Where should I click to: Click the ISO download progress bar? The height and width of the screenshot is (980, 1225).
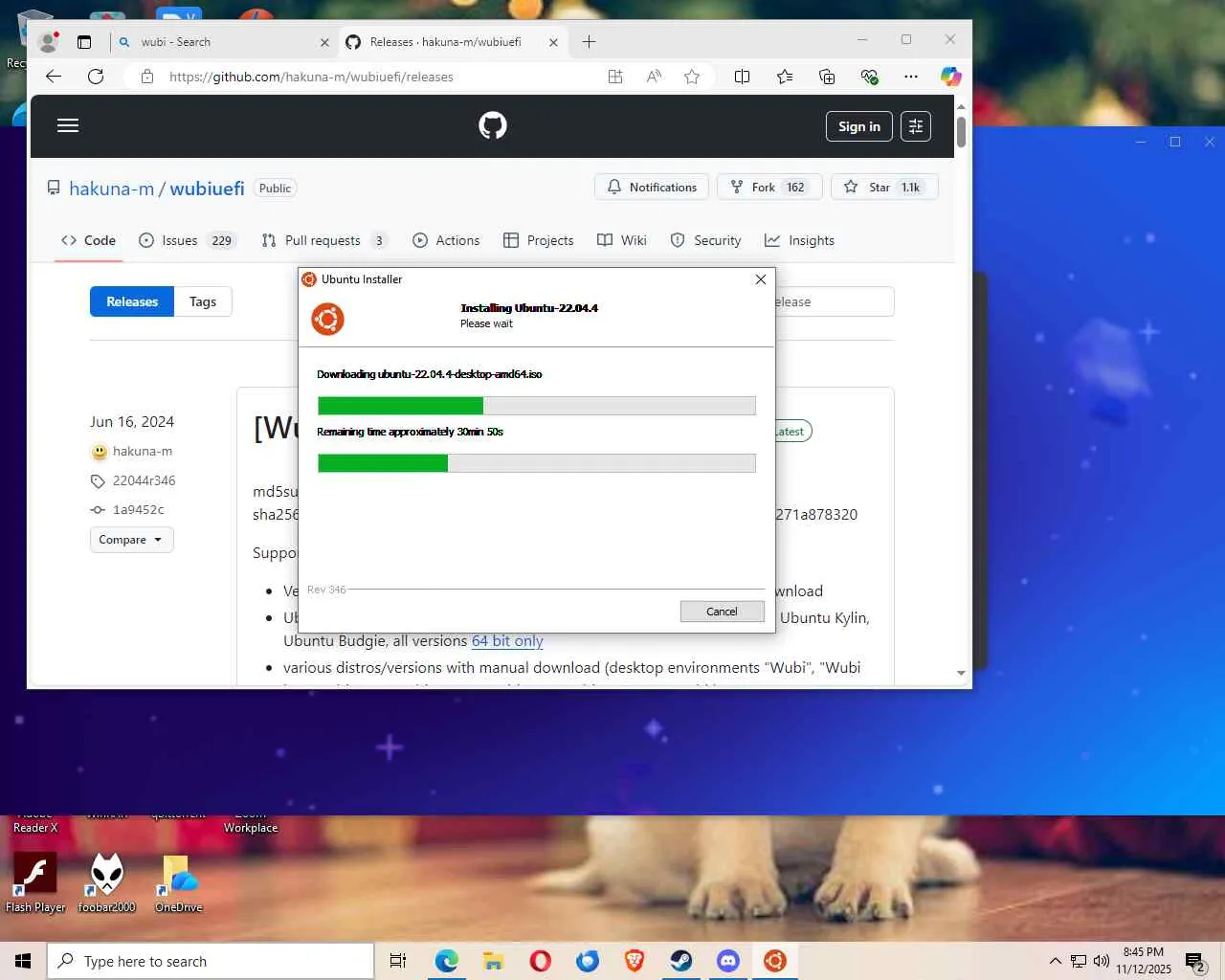[x=537, y=406]
